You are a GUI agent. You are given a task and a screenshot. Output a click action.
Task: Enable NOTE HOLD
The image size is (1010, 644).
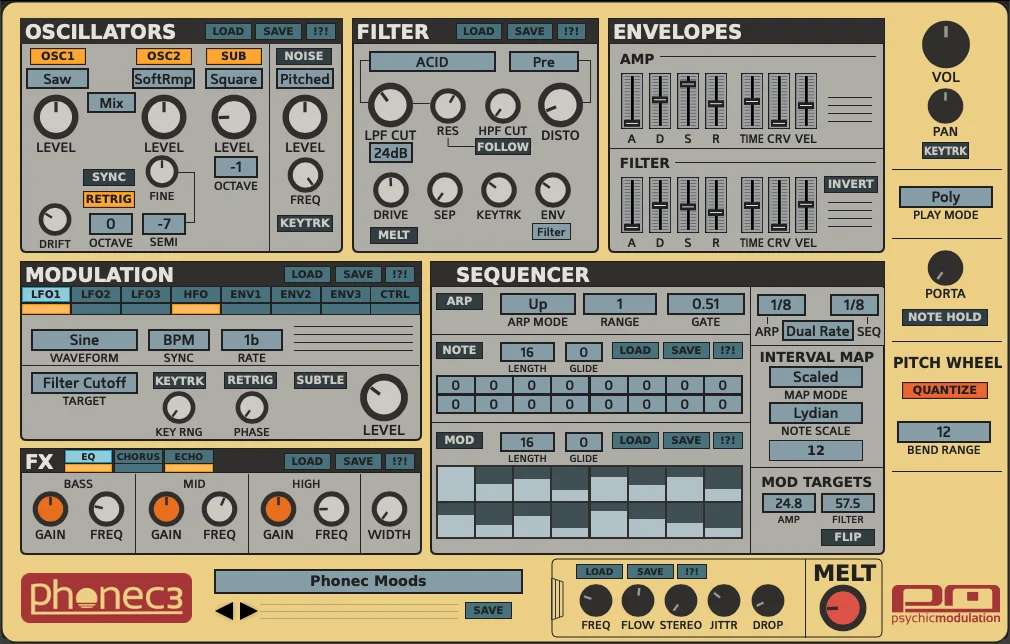944,317
